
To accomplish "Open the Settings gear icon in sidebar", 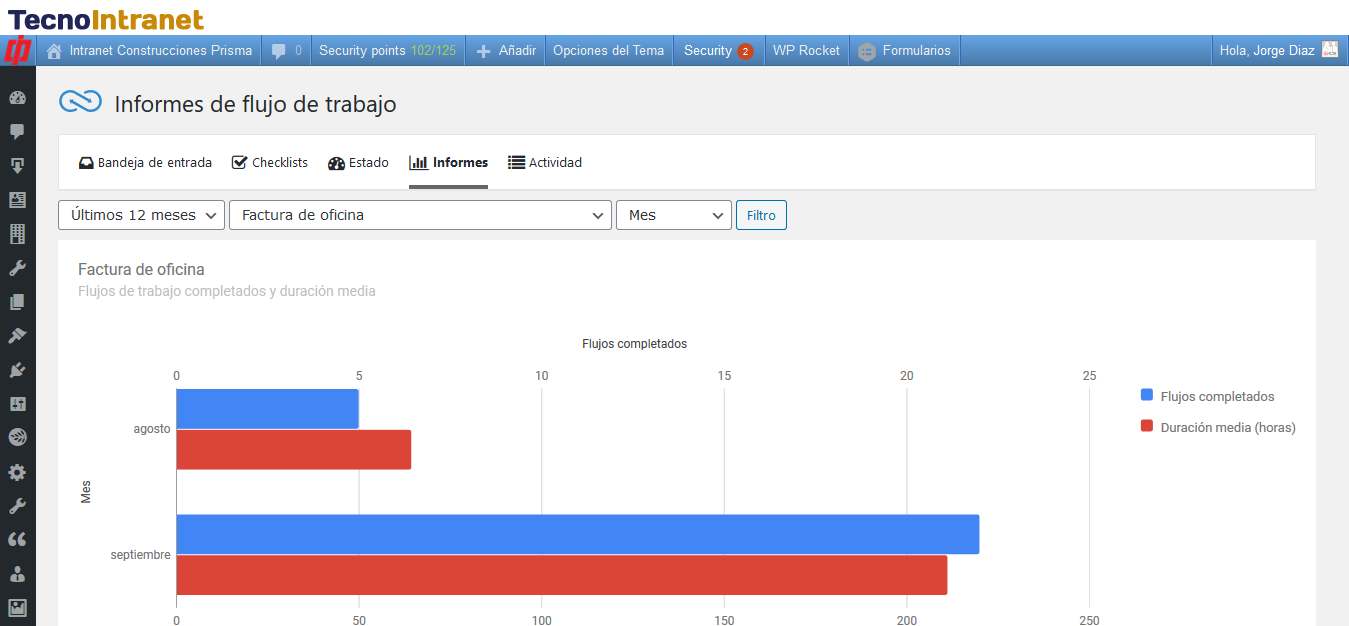I will point(17,472).
